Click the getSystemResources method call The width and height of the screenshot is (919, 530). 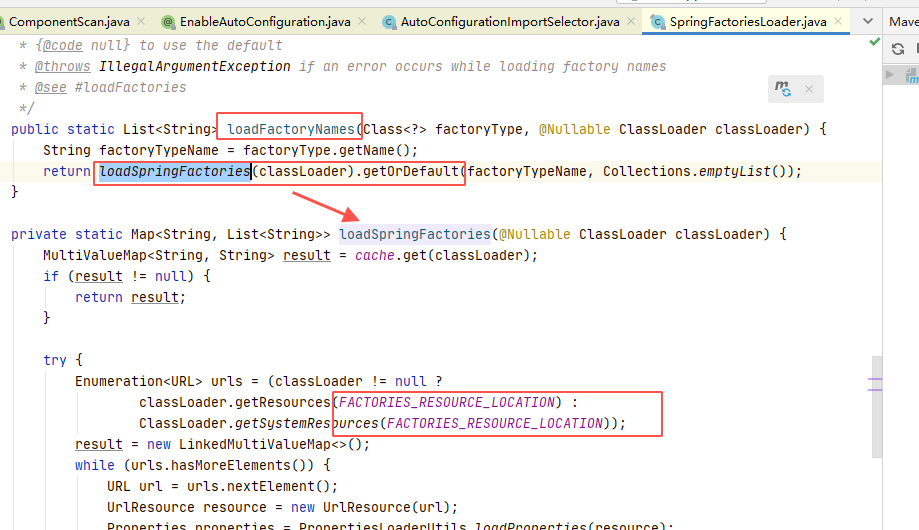pyautogui.click(x=307, y=423)
